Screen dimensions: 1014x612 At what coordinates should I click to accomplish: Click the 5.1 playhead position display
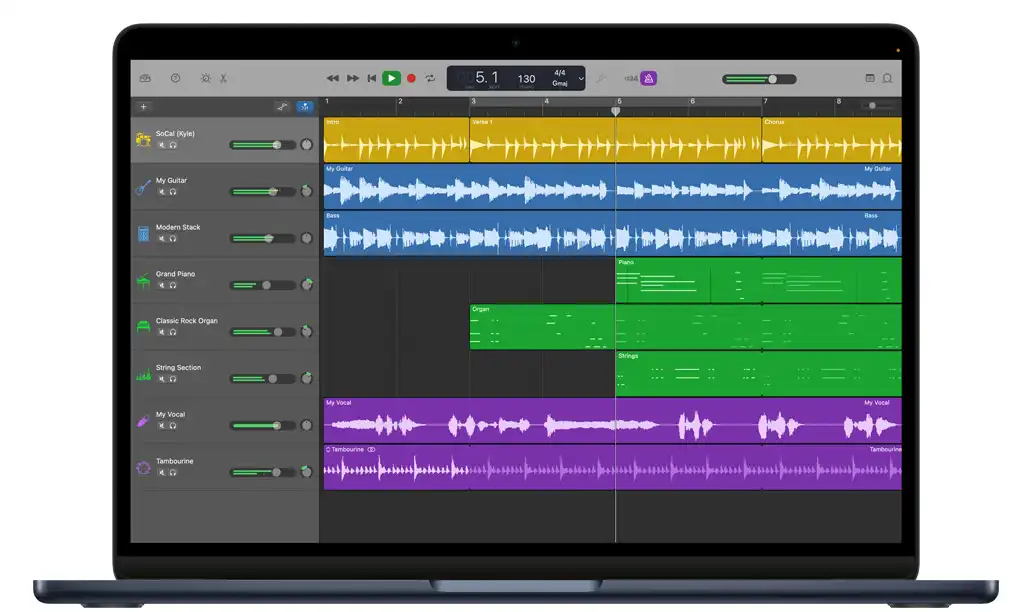487,78
